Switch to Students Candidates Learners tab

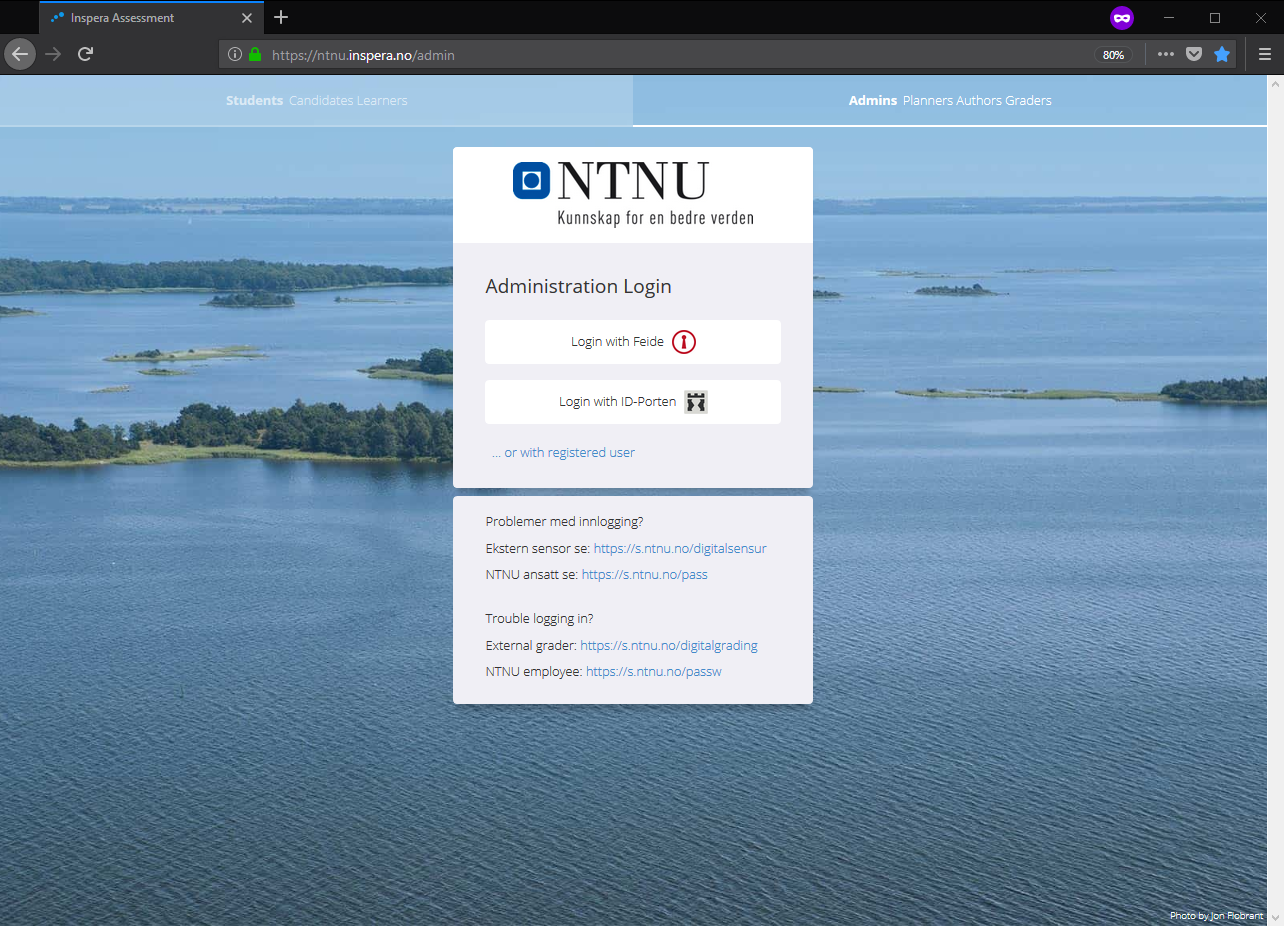(316, 101)
